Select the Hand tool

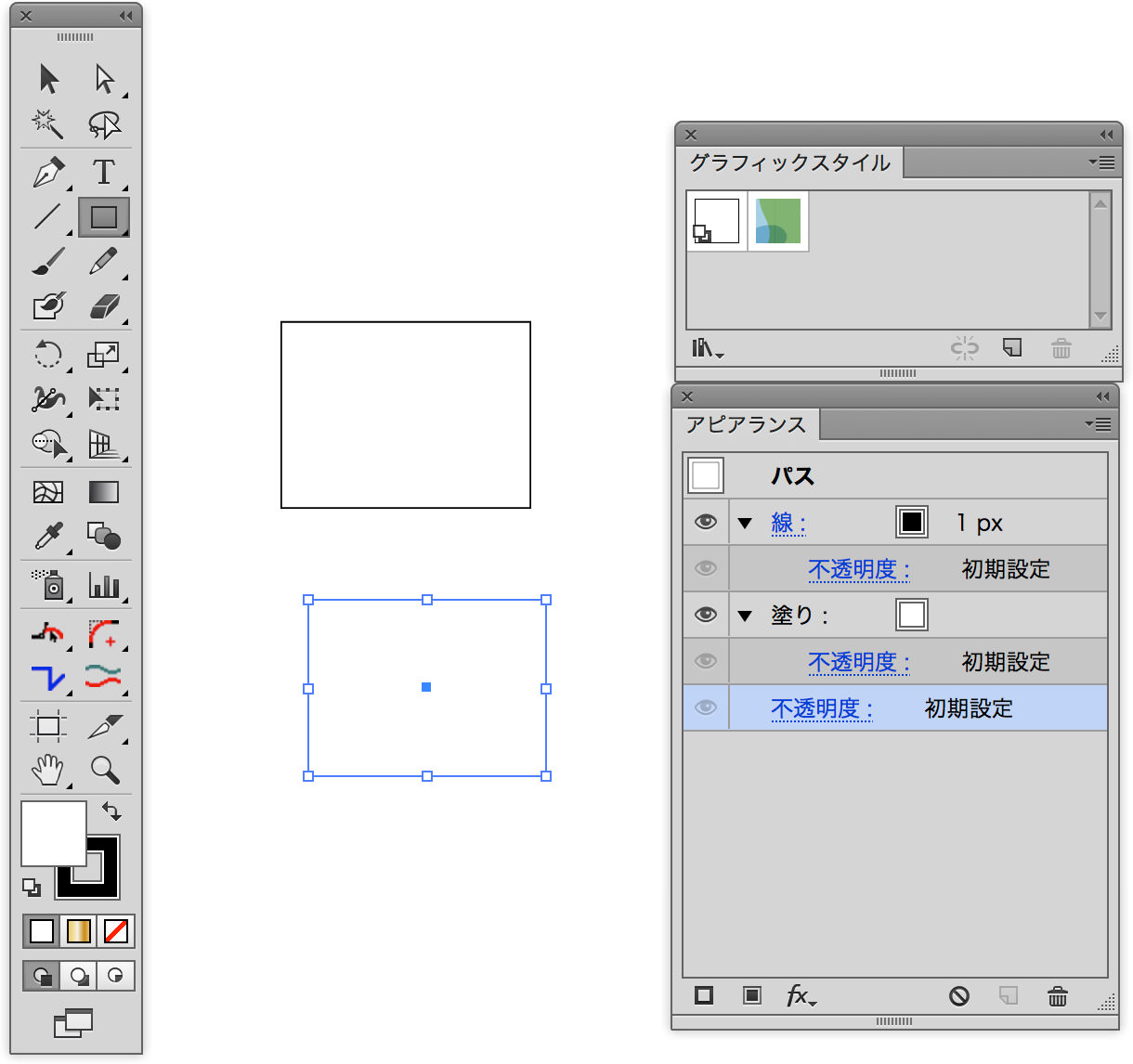[48, 771]
